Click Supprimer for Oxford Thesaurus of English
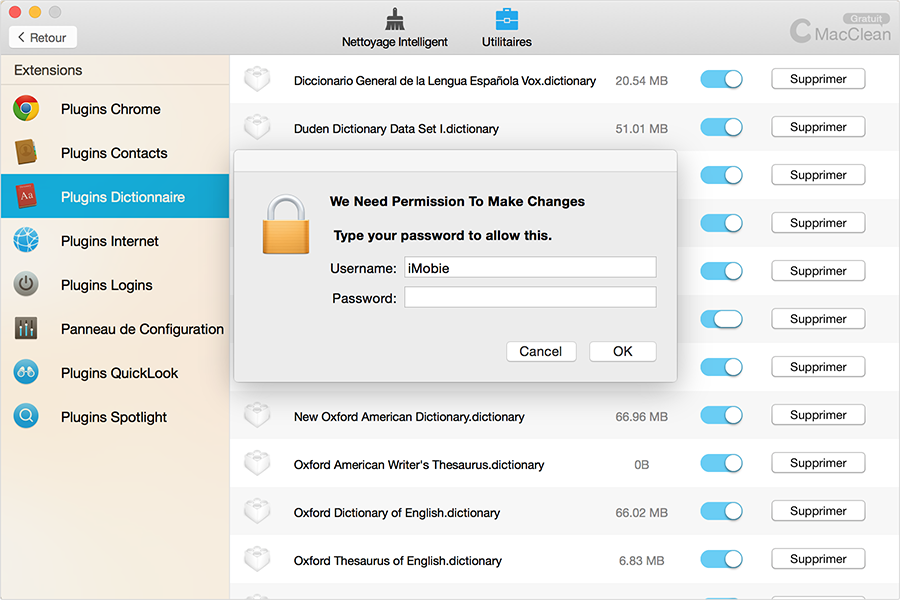 pyautogui.click(x=818, y=559)
